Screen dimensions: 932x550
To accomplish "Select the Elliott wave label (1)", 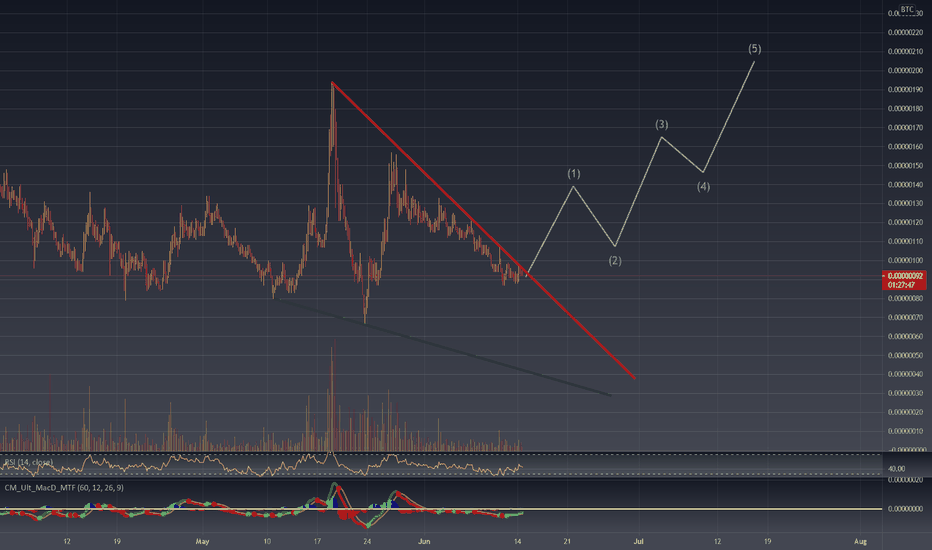I will (x=574, y=174).
